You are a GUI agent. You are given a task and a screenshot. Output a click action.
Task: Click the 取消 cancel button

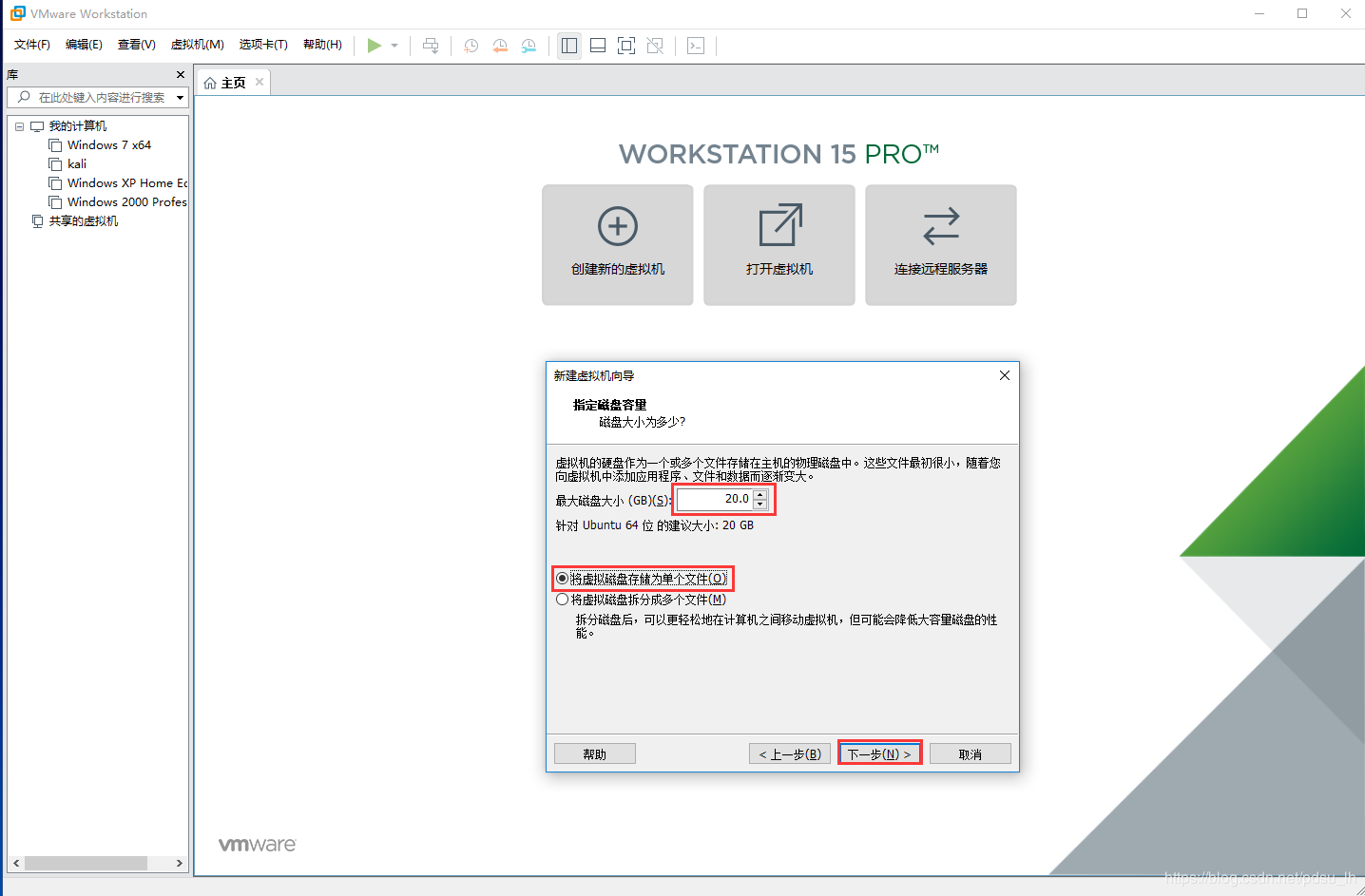click(x=971, y=754)
